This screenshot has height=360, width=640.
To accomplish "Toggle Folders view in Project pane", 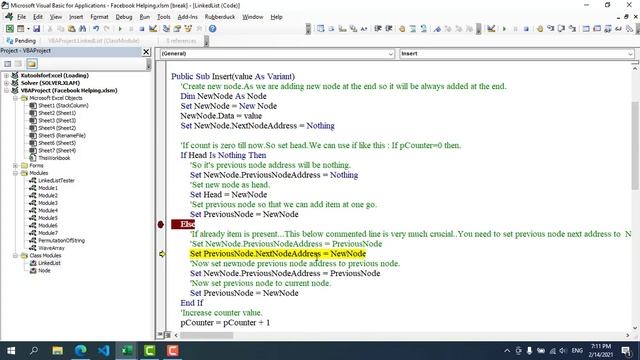I will point(32,64).
